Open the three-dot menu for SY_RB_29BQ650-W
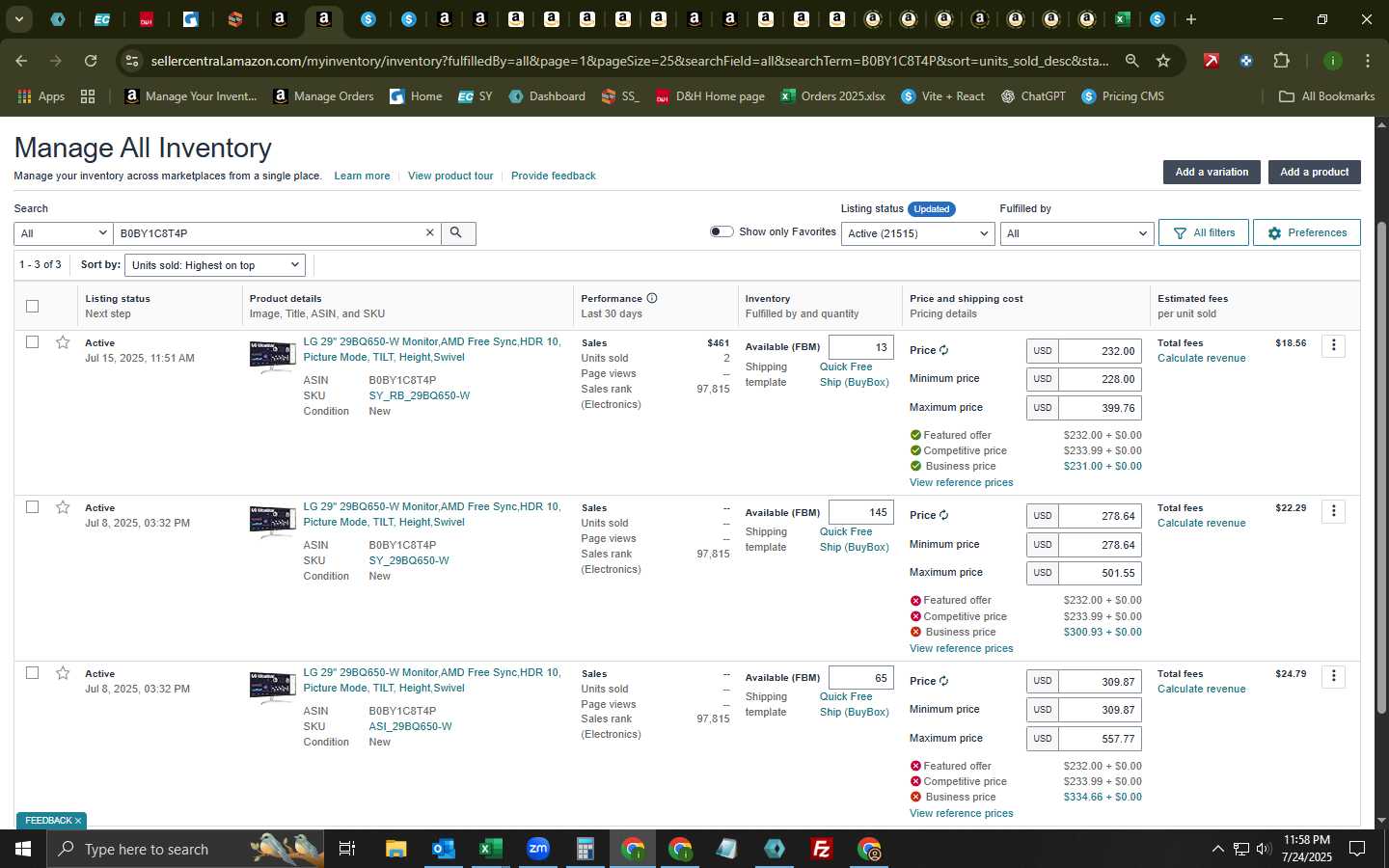This screenshot has height=868, width=1389. tap(1333, 345)
